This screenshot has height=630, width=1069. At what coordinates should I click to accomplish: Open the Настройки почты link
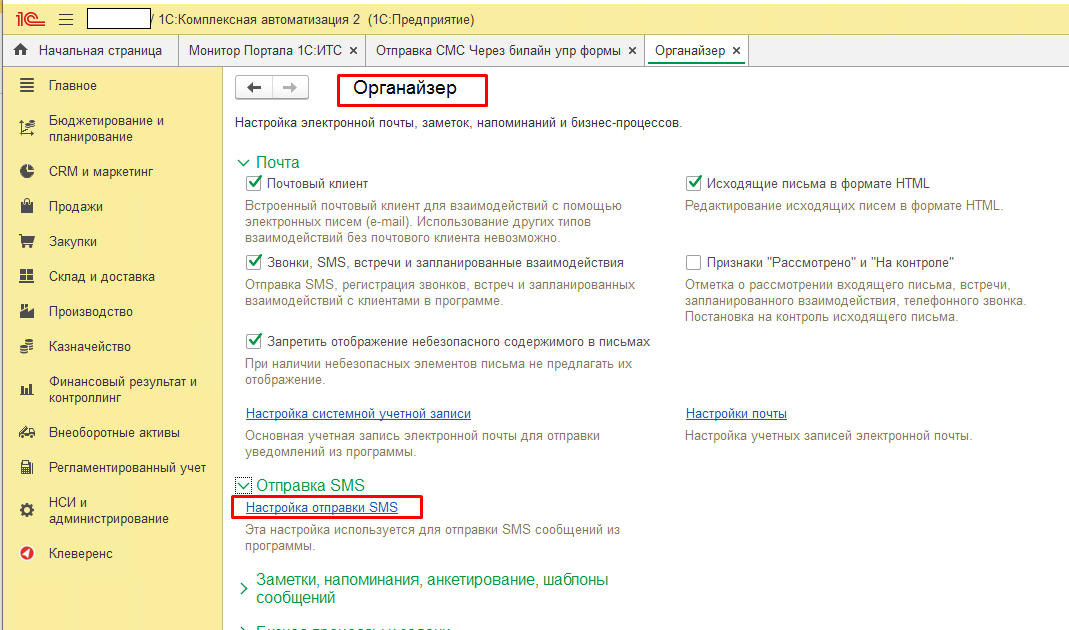click(x=736, y=413)
